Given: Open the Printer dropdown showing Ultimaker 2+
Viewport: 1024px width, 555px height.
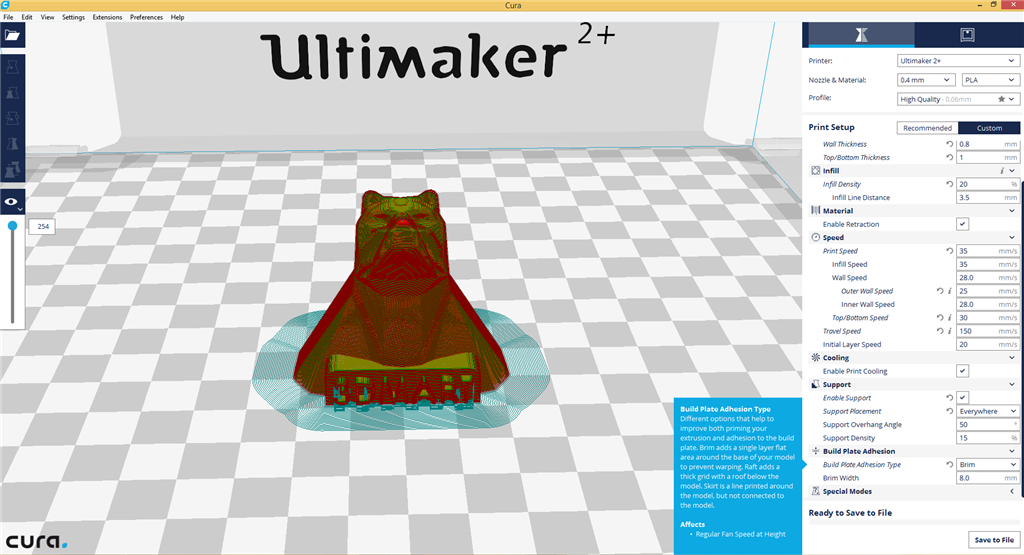Looking at the screenshot, I should (957, 61).
